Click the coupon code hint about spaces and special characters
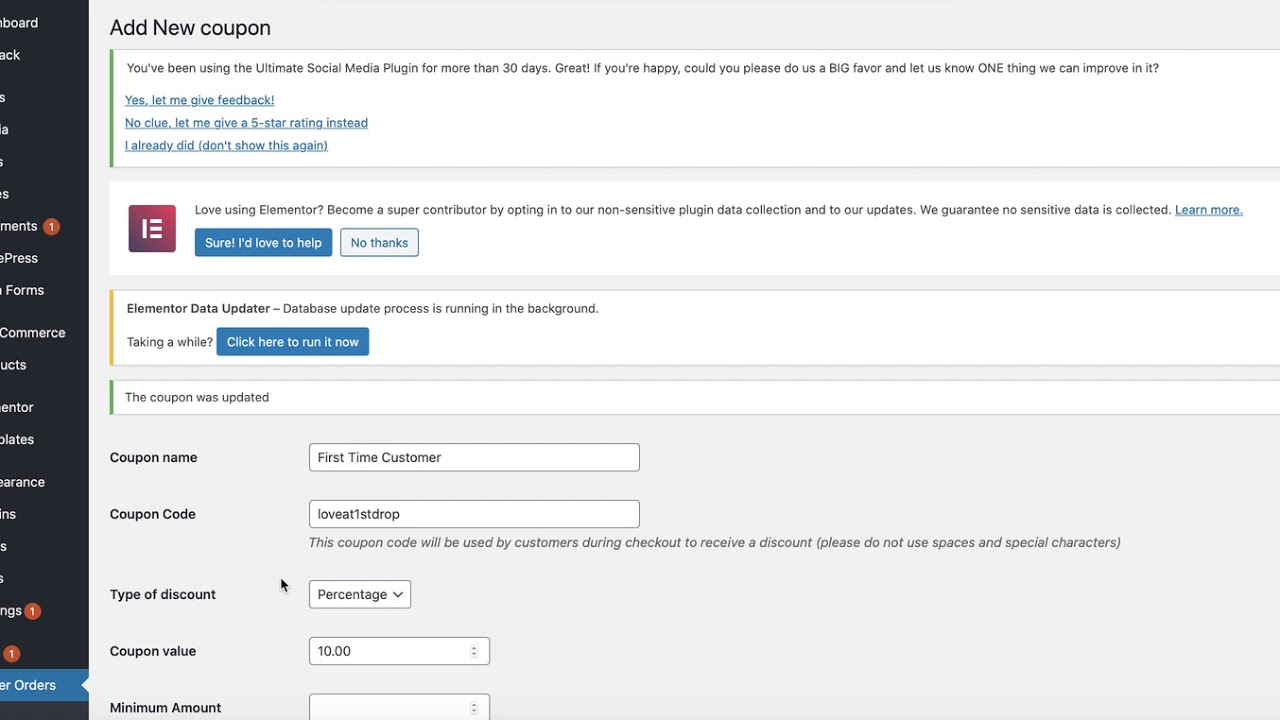Image resolution: width=1280 pixels, height=720 pixels. point(714,542)
